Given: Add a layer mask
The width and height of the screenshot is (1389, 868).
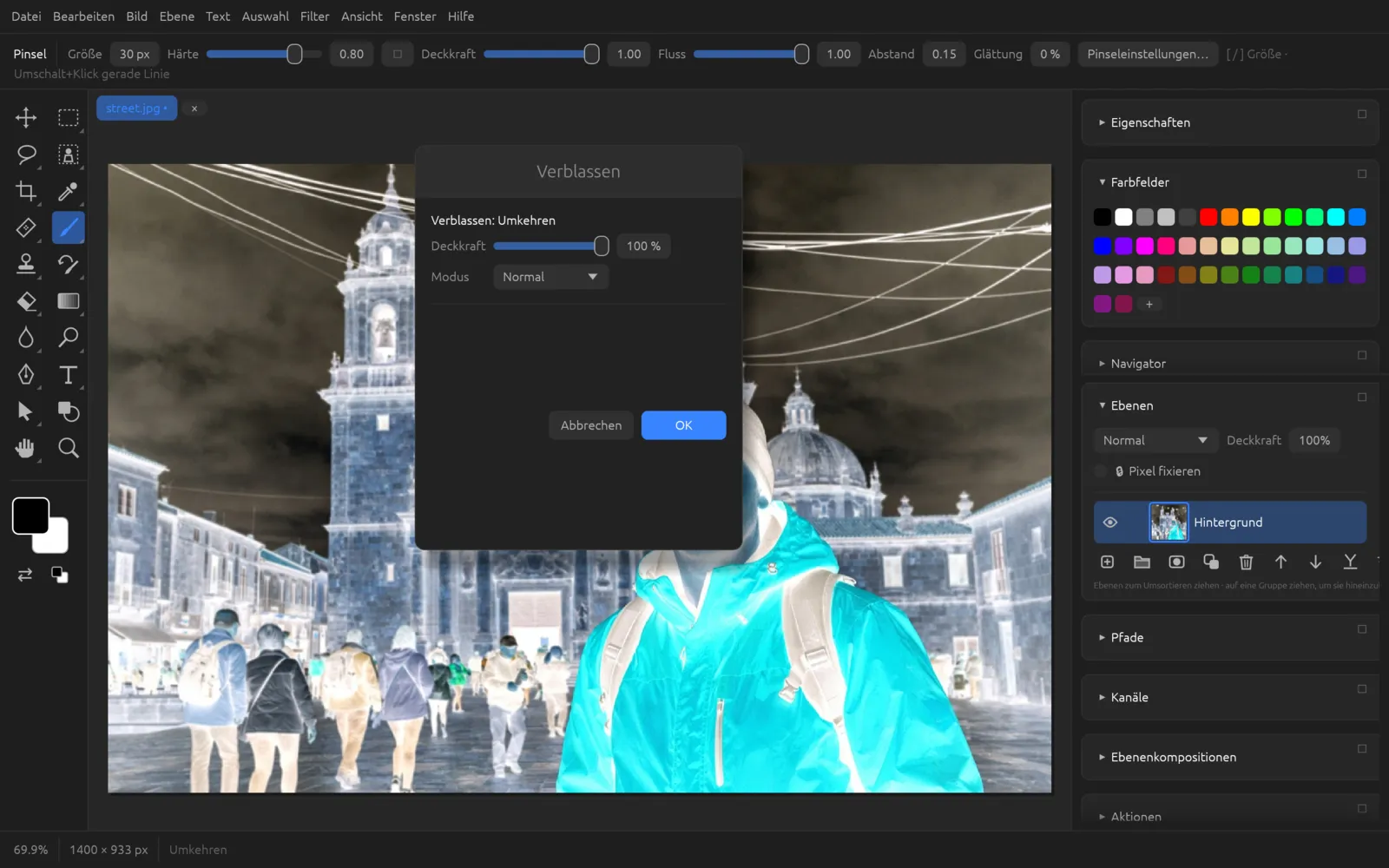Looking at the screenshot, I should click(1176, 562).
